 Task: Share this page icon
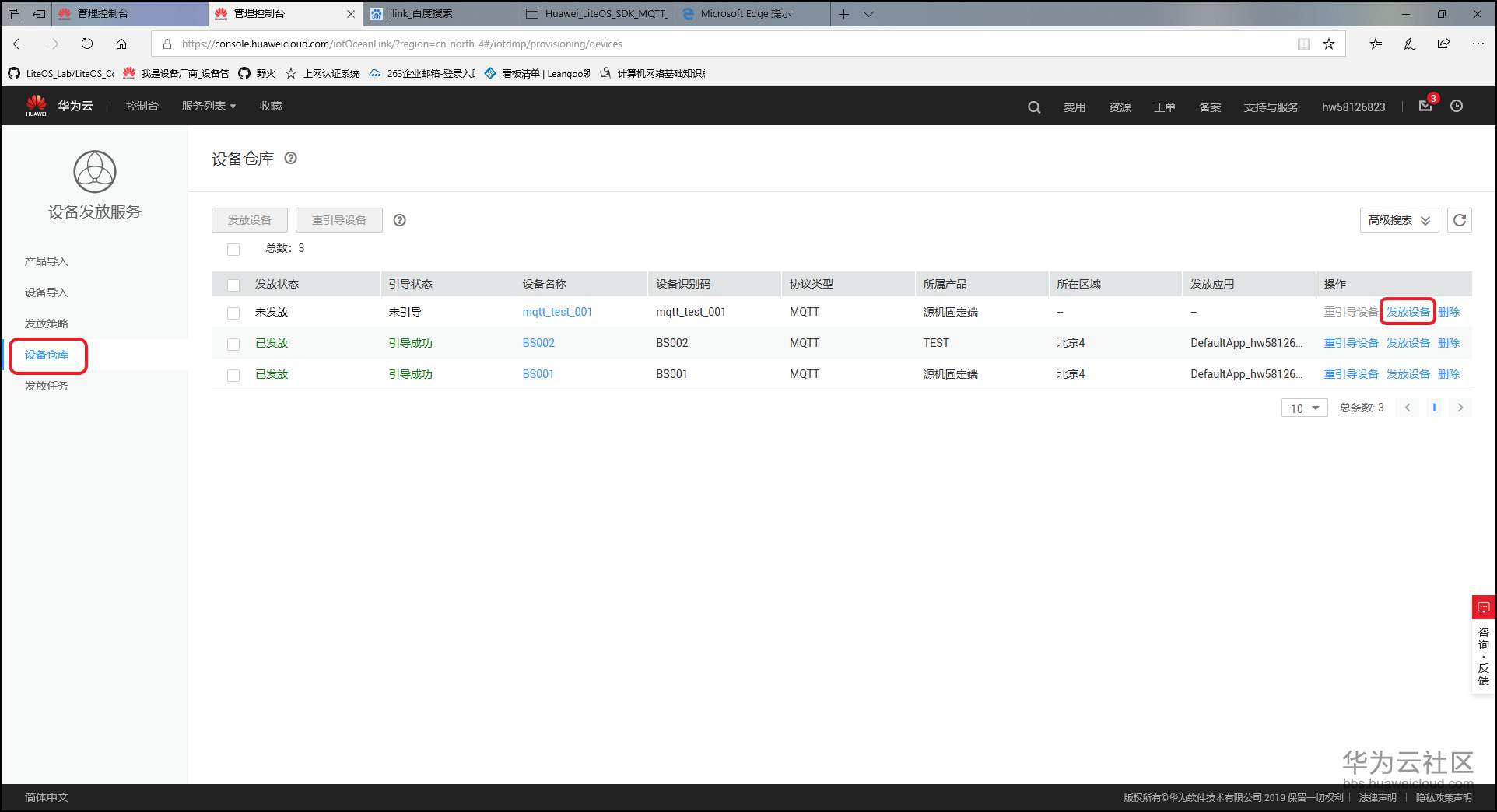click(x=1444, y=44)
